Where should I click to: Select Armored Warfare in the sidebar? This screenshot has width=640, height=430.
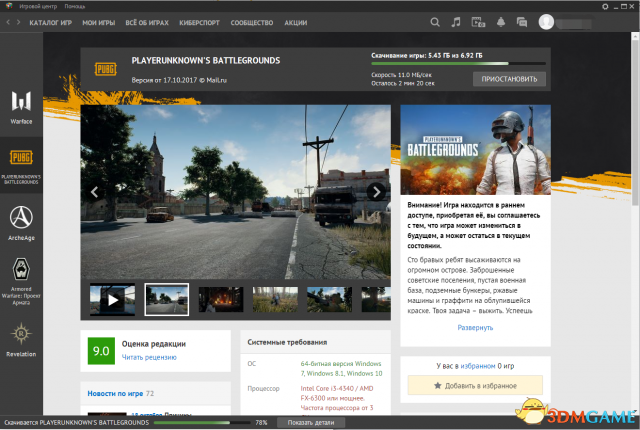(21, 281)
